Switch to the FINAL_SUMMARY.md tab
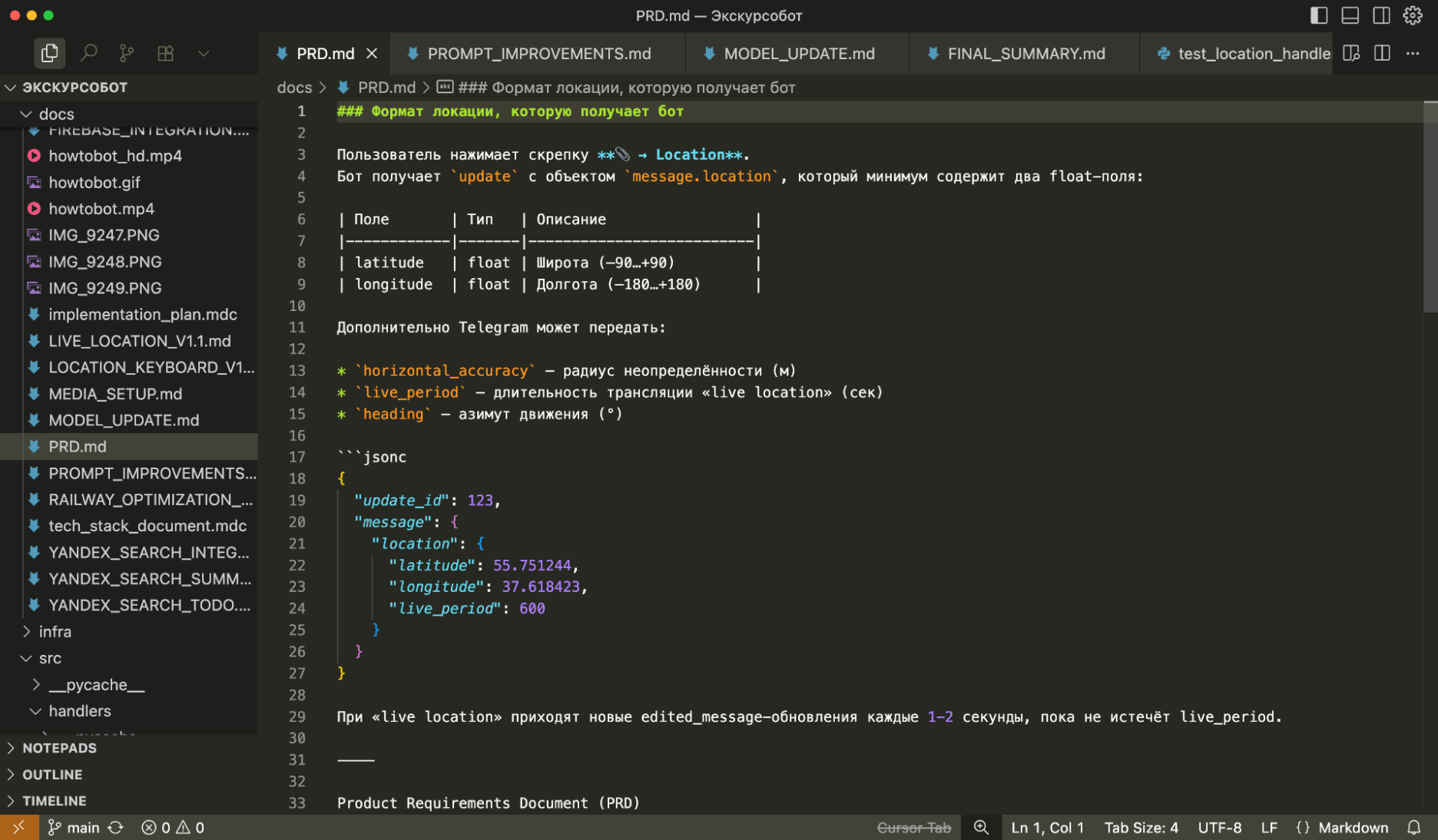 (x=1025, y=54)
